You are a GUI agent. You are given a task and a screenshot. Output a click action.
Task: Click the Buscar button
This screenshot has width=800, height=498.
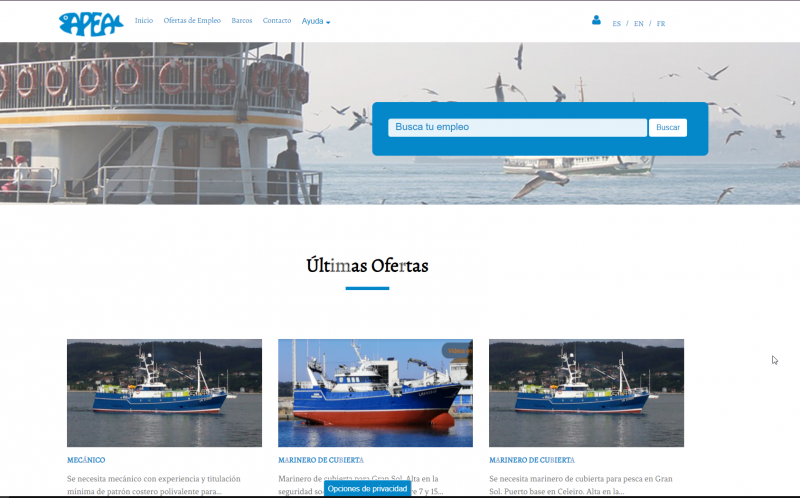click(x=668, y=128)
